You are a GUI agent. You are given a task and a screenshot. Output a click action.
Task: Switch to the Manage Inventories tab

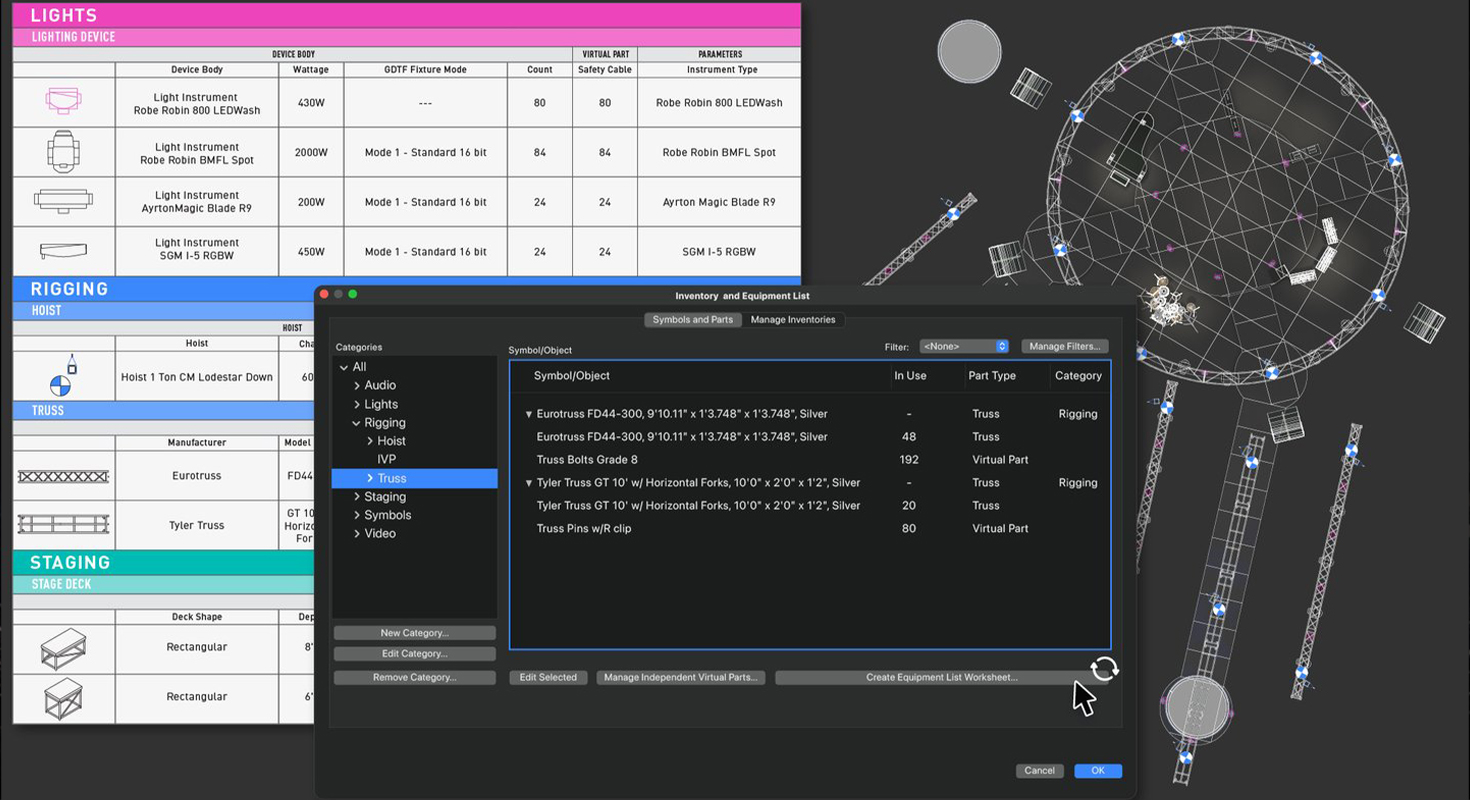point(793,320)
